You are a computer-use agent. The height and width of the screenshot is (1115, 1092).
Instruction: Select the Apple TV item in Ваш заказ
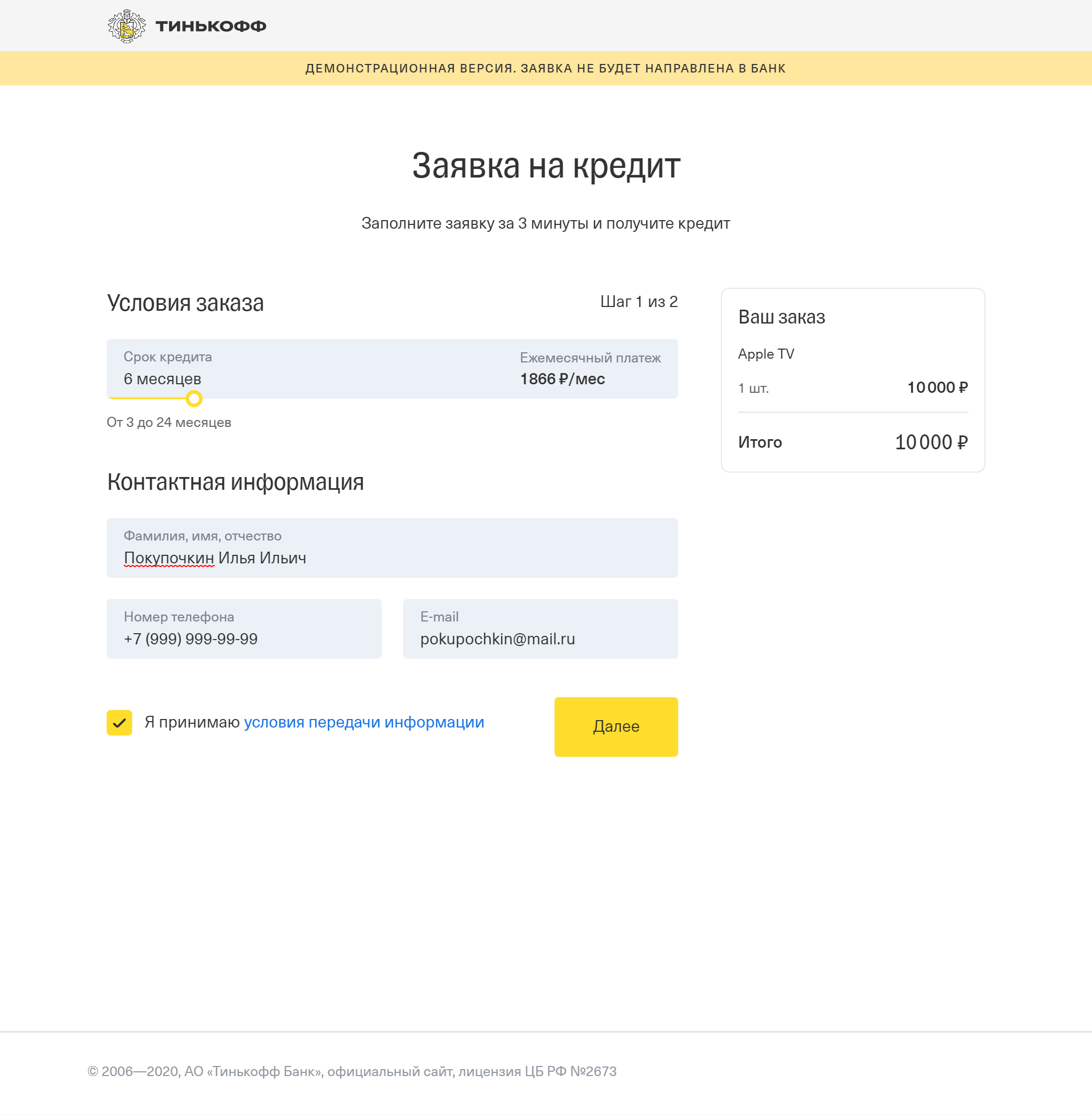click(x=766, y=354)
